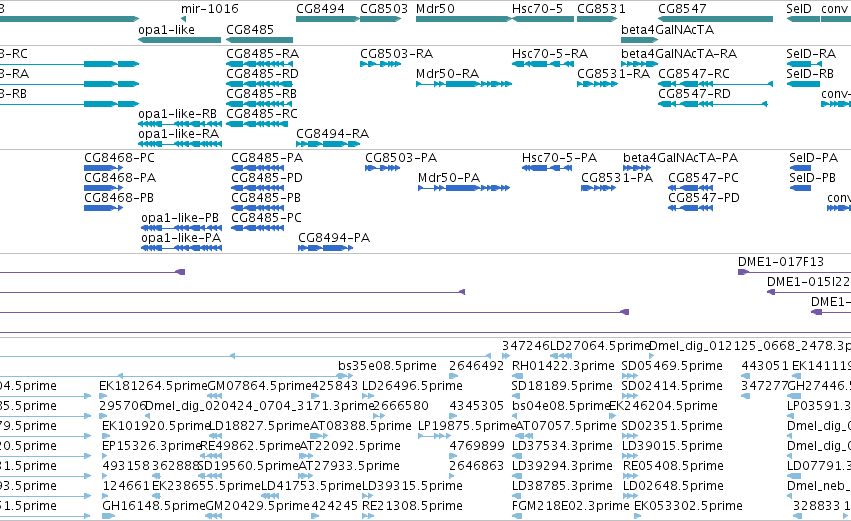The width and height of the screenshot is (851, 521).
Task: Select the CG8547 gene bar
Action: pos(715,19)
